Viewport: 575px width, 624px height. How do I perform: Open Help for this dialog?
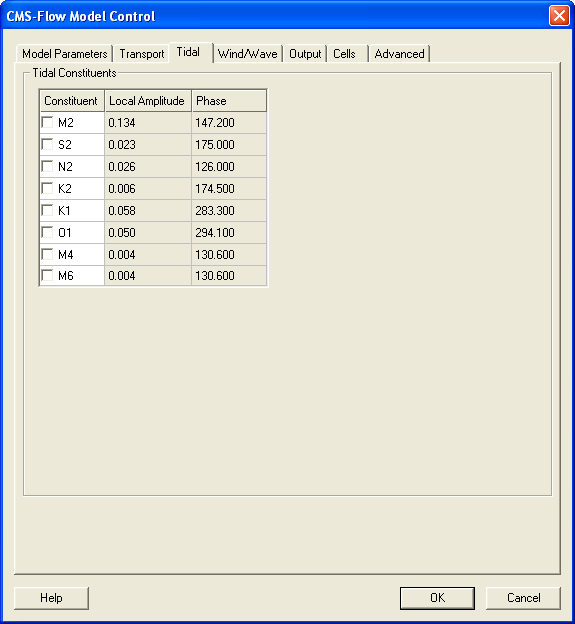coord(51,598)
